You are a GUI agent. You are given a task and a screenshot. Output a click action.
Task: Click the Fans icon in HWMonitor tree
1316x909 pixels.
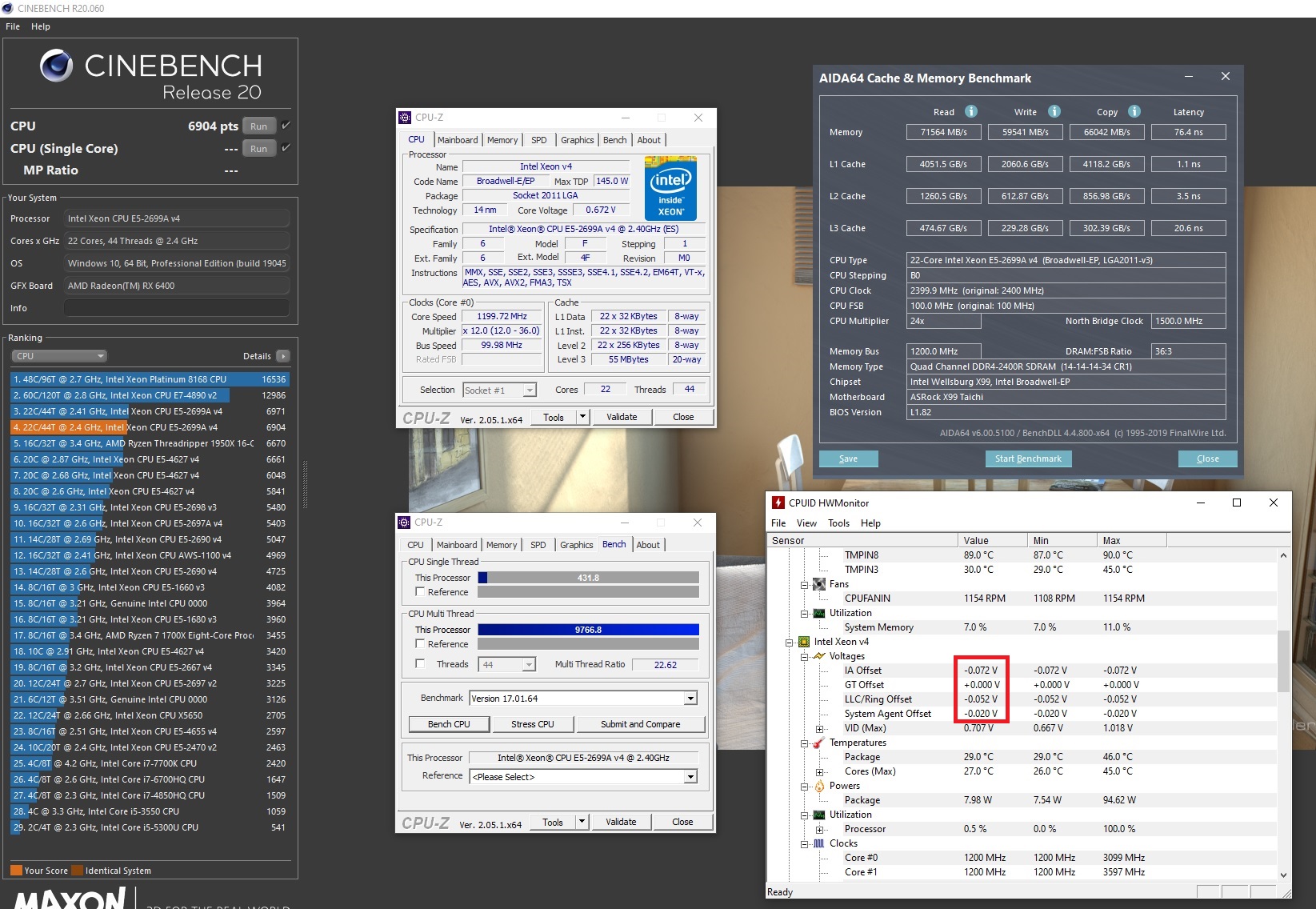819,584
